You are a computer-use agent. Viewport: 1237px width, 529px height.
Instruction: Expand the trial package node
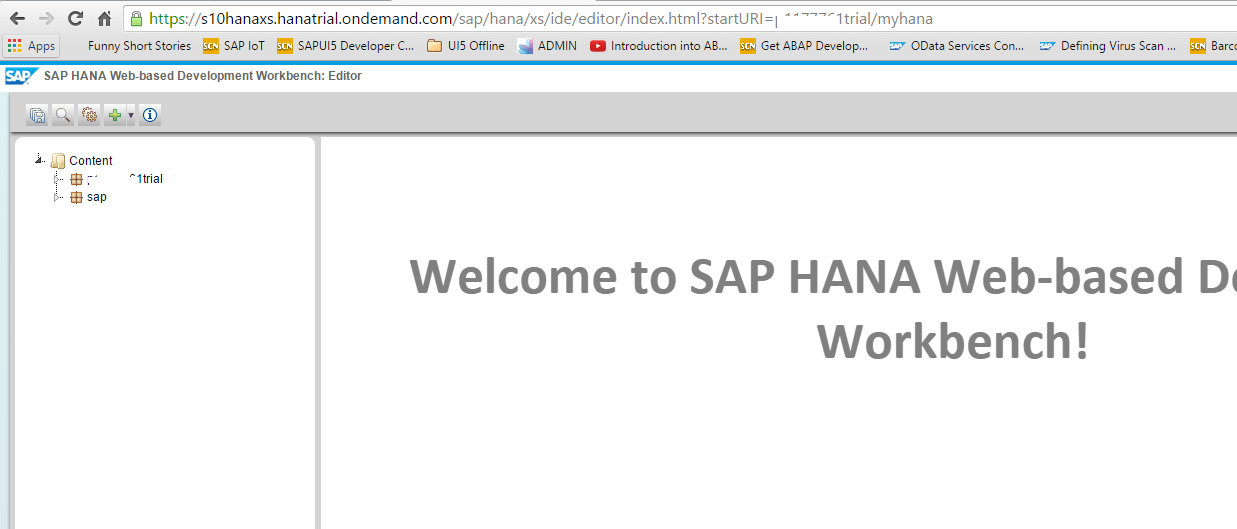coord(57,179)
